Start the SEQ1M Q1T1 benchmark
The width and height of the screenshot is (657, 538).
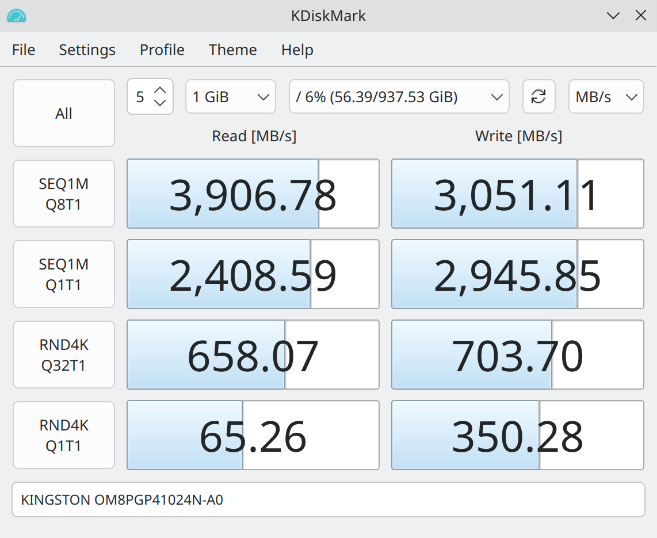point(64,274)
